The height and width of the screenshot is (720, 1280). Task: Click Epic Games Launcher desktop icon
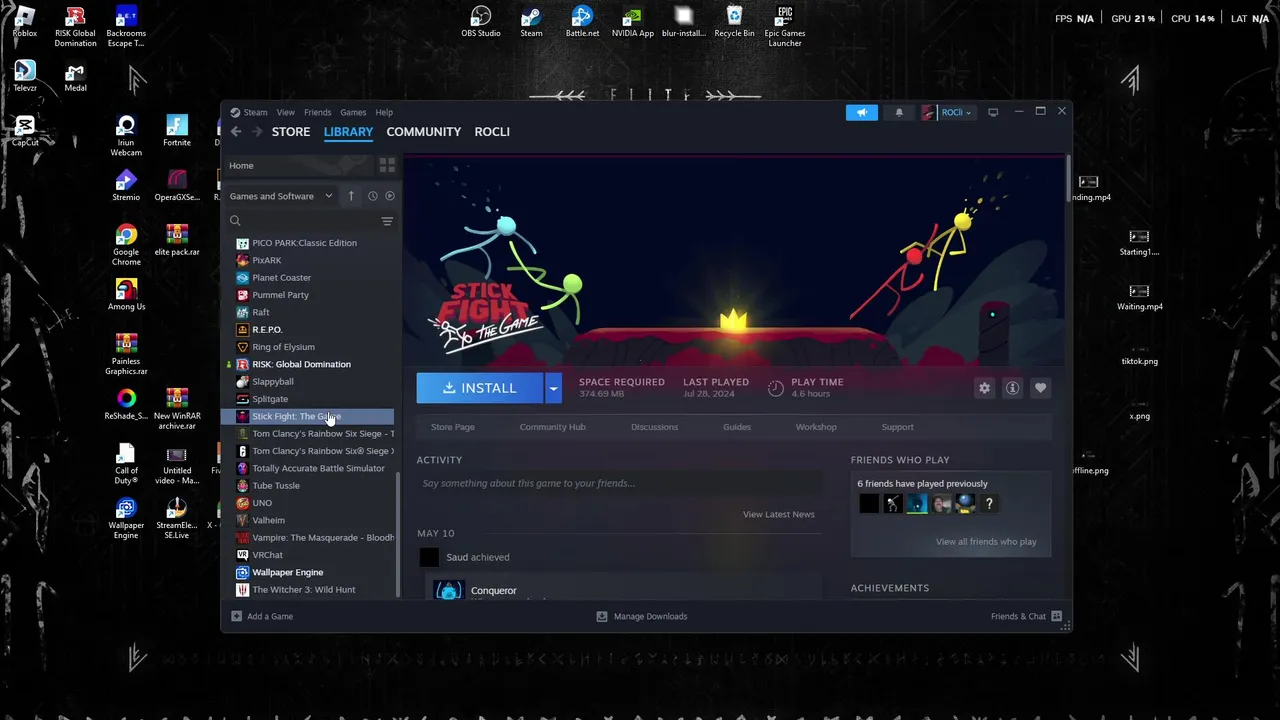pos(785,26)
